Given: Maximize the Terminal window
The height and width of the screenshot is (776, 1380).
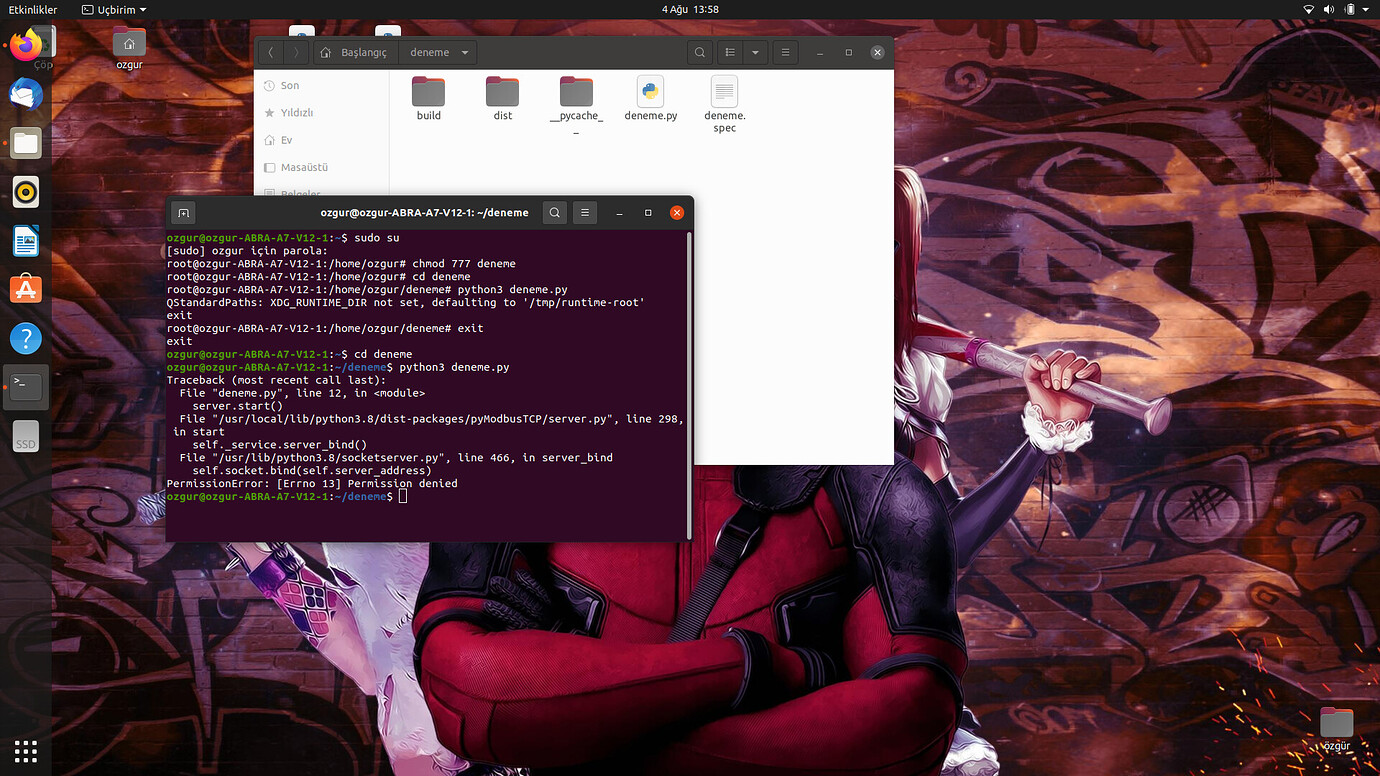Looking at the screenshot, I should pos(648,213).
